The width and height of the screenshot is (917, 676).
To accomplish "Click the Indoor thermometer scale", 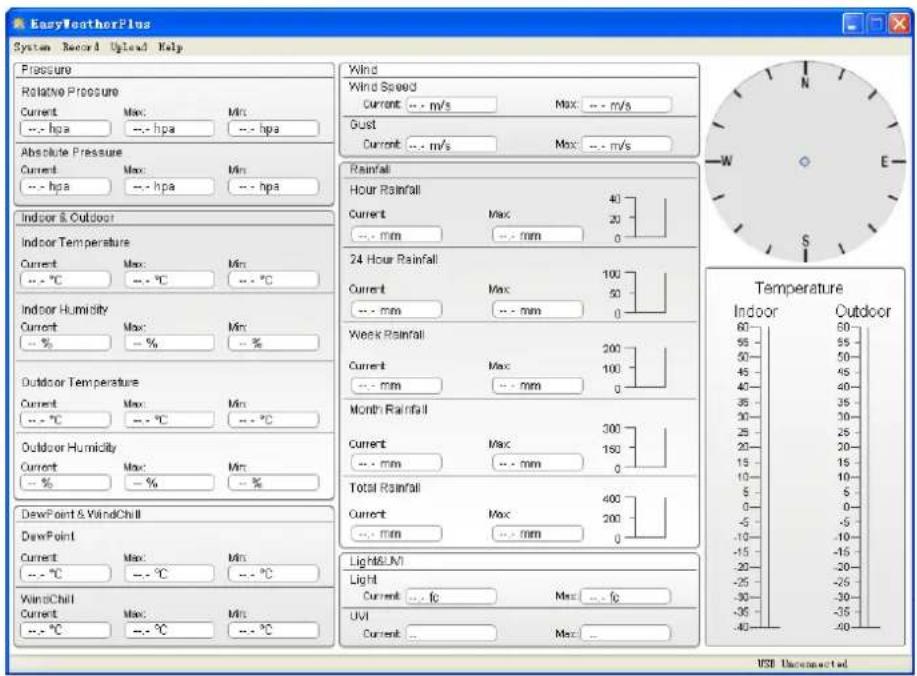I will pyautogui.click(x=756, y=477).
